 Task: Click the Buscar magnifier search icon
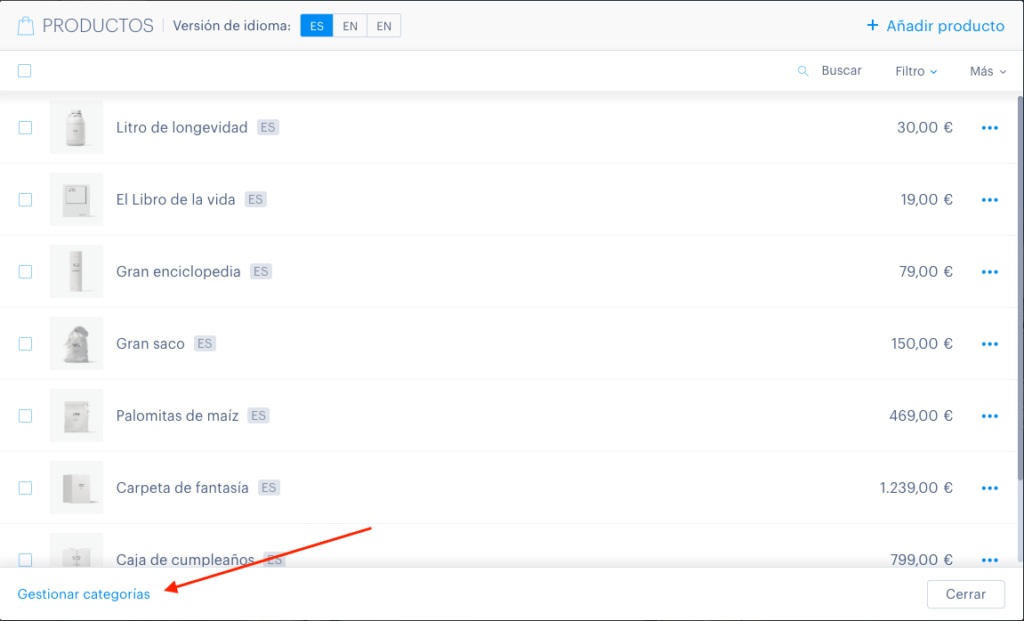pyautogui.click(x=803, y=71)
